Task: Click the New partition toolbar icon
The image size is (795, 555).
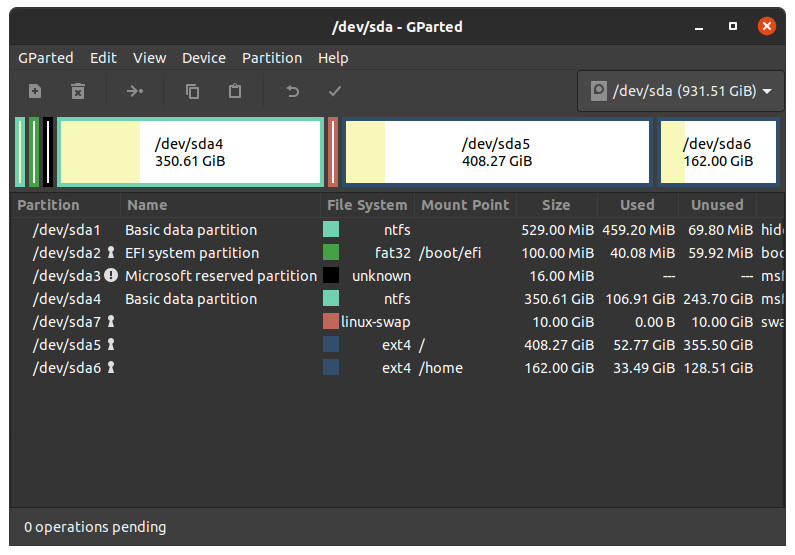Action: point(35,91)
